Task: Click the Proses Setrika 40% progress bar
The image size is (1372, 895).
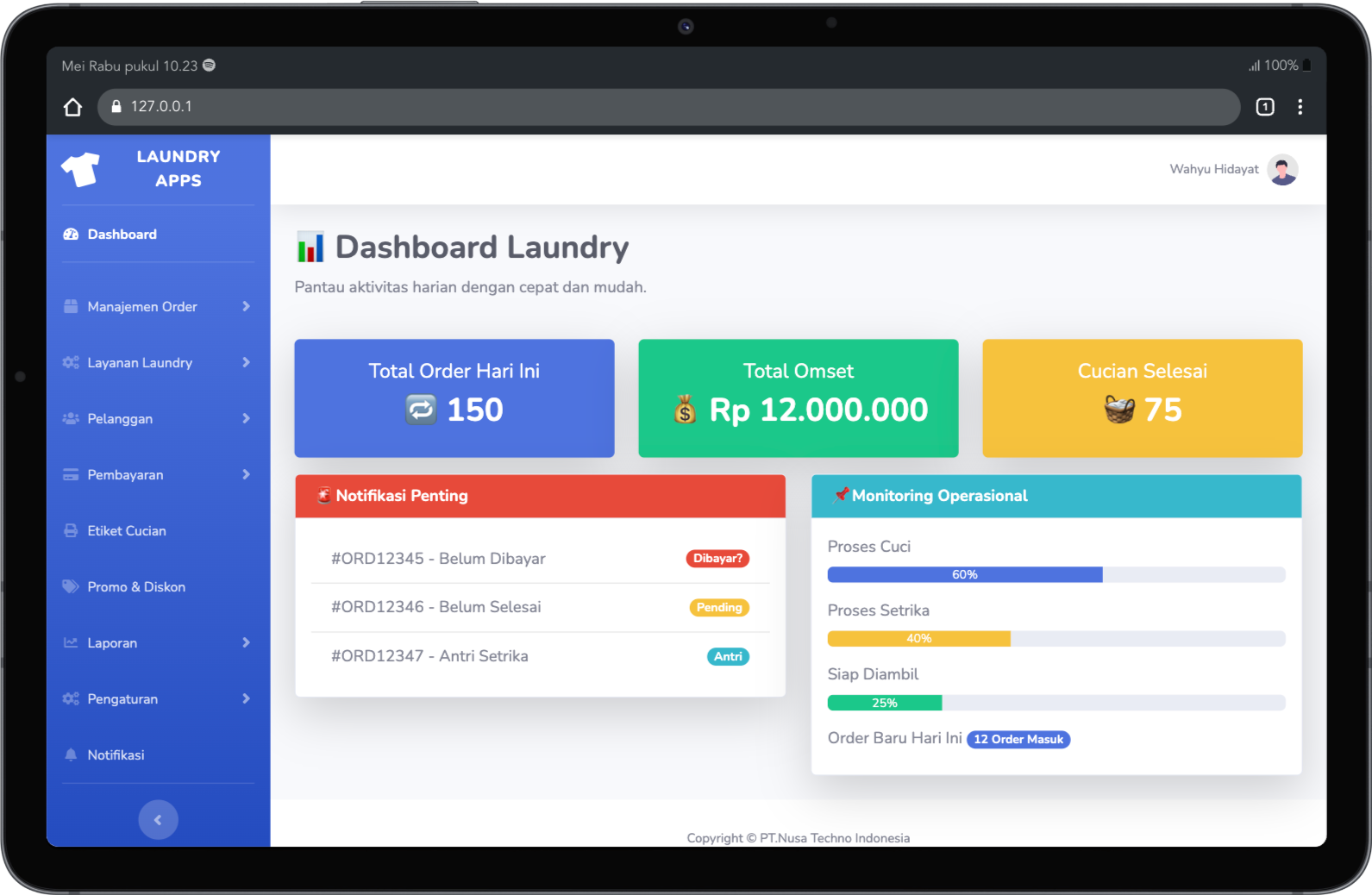Action: click(x=1056, y=639)
